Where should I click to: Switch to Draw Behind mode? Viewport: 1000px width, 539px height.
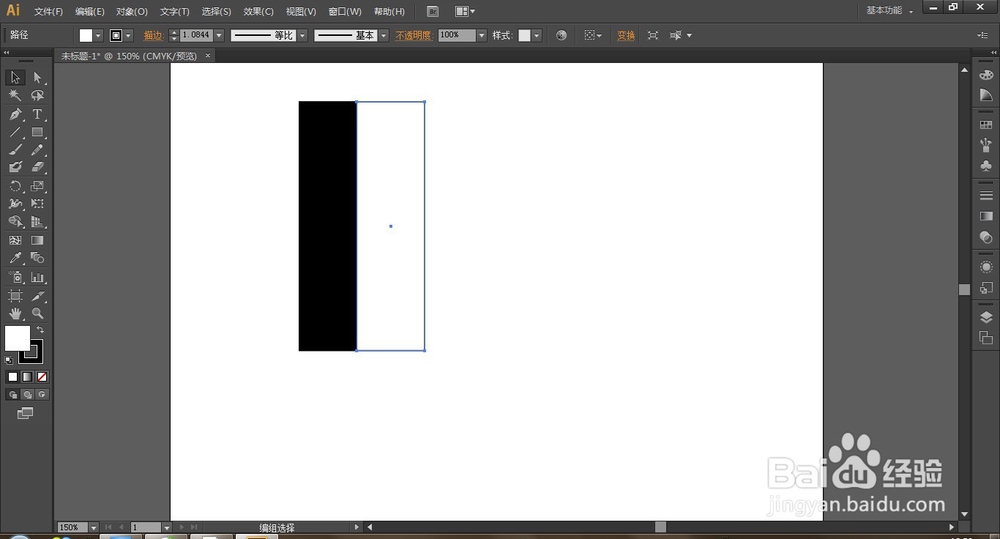27,395
